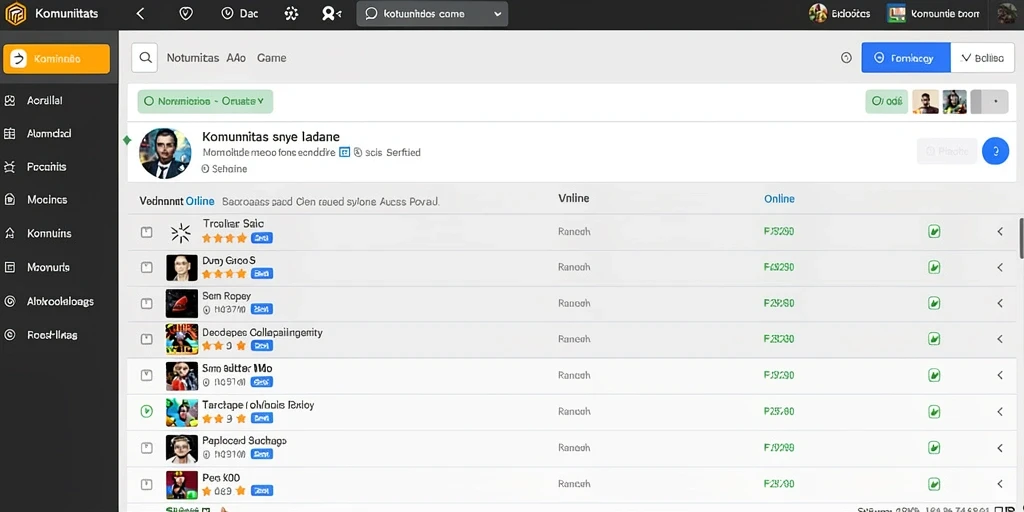Image resolution: width=1024 pixels, height=512 pixels.
Task: Expand the Paploced Suchago row chevron
Action: tap(1000, 448)
